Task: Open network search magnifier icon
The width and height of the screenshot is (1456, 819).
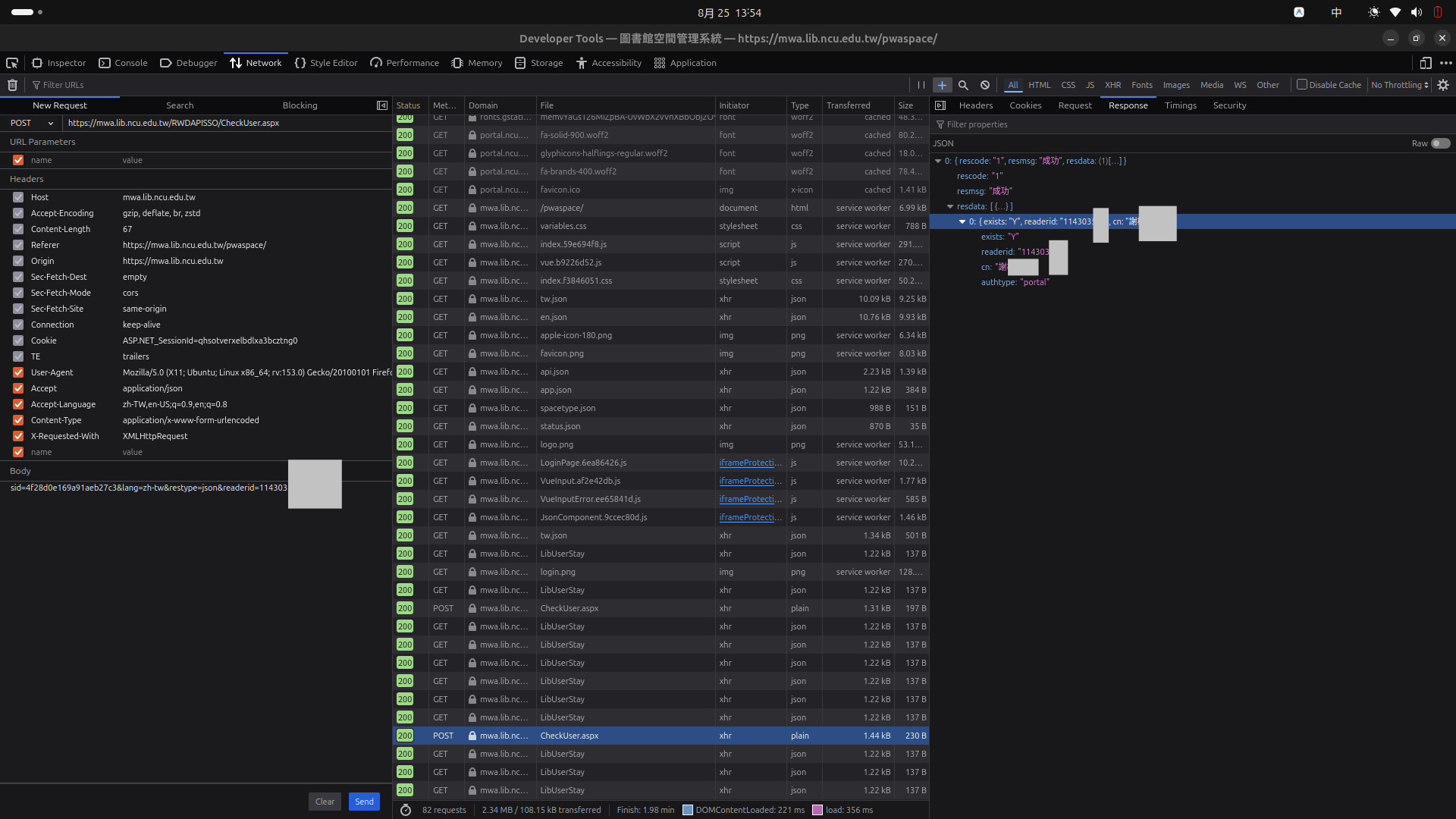Action: click(963, 85)
